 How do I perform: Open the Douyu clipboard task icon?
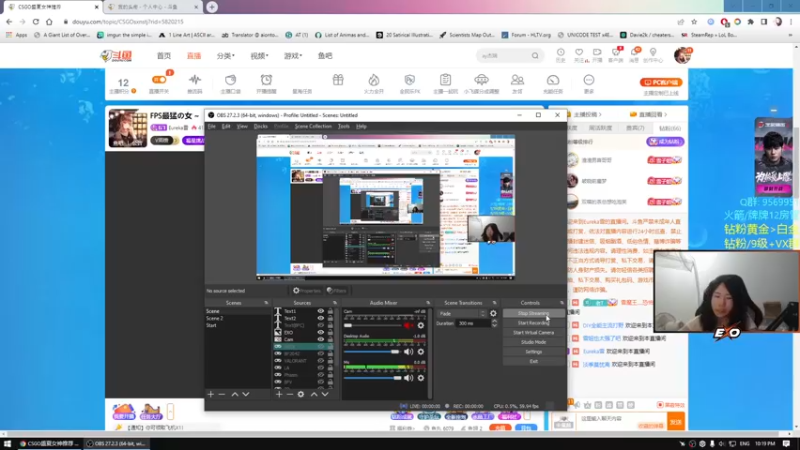[445, 80]
